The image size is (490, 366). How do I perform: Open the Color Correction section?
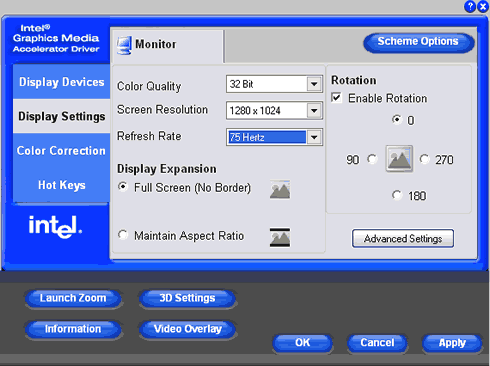point(61,151)
